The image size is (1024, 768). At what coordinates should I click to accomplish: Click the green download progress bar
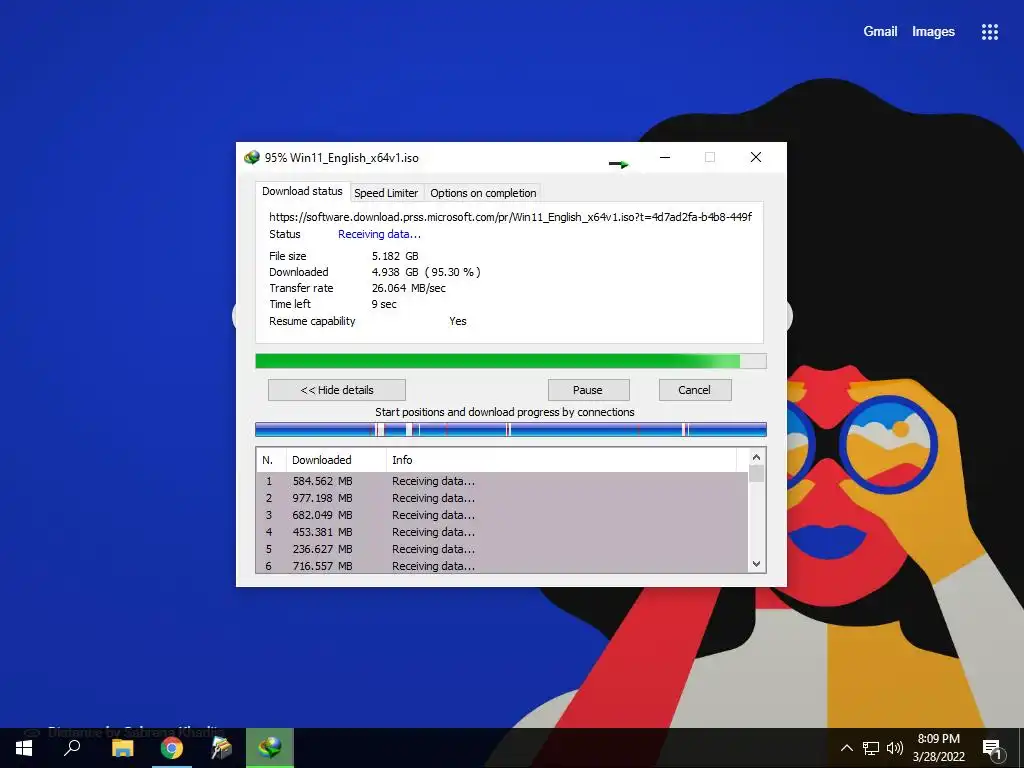click(511, 361)
